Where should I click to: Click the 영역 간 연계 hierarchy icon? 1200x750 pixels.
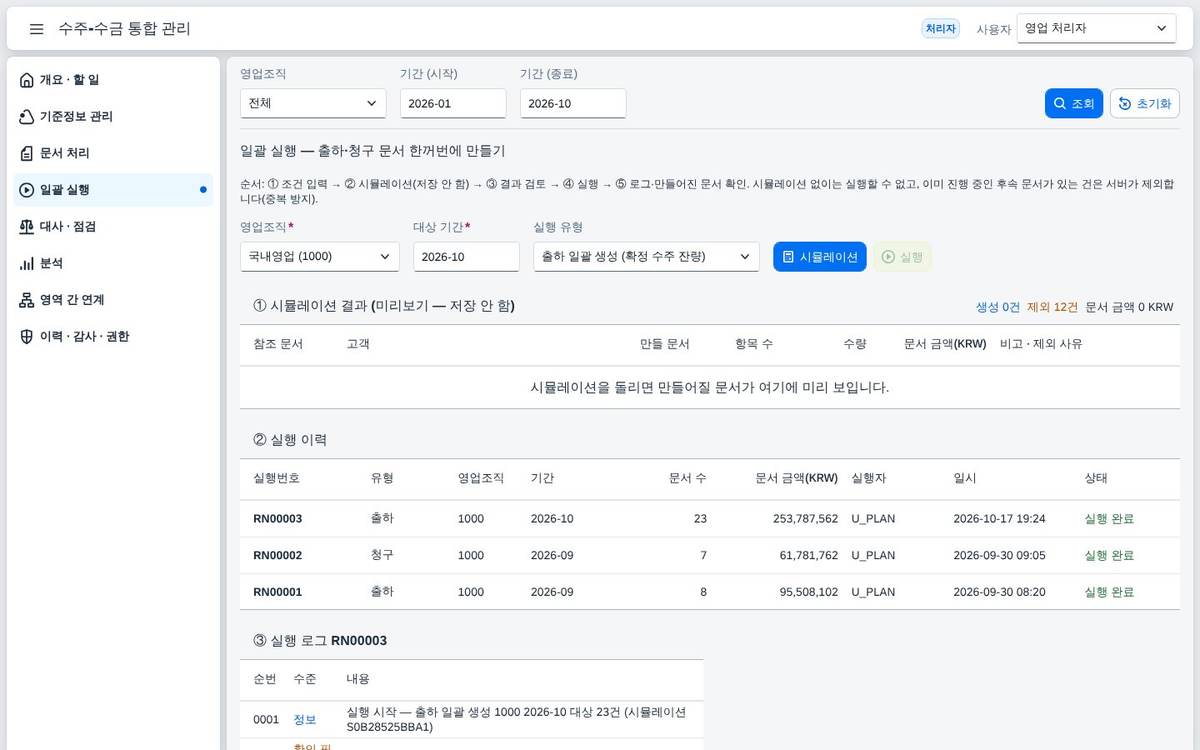coord(27,300)
